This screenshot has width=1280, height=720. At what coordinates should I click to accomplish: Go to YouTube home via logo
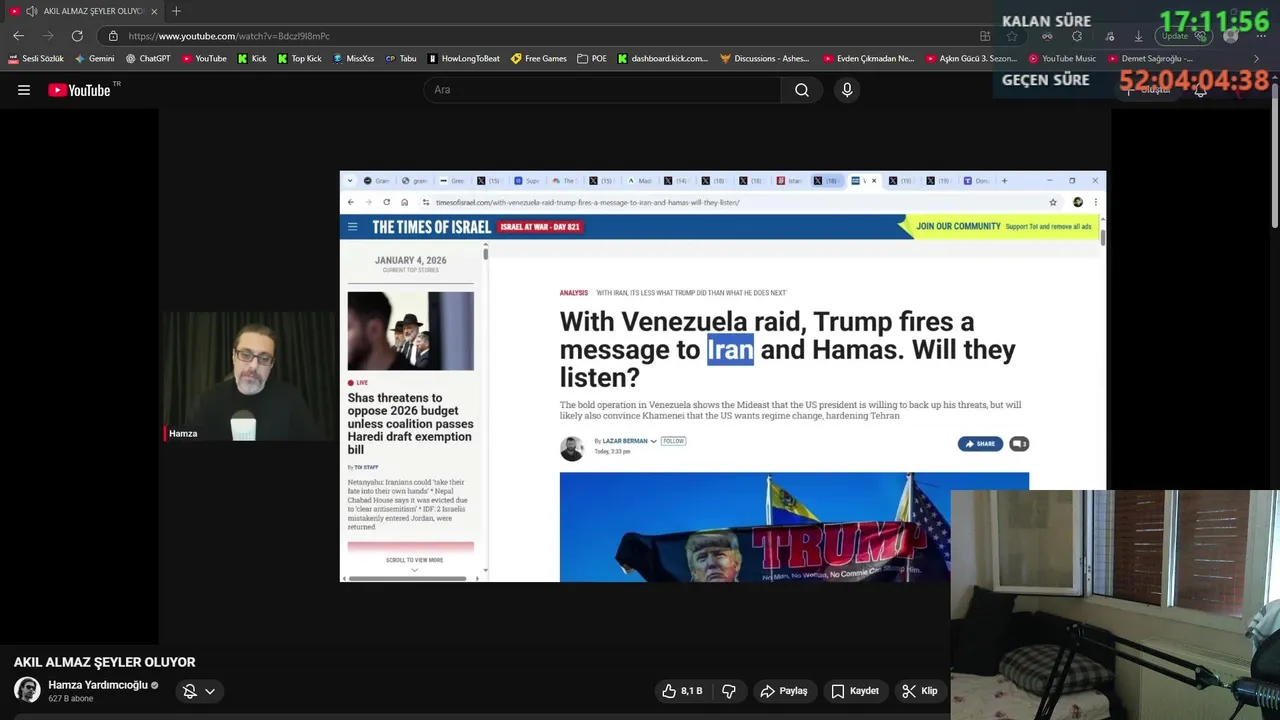tap(79, 90)
